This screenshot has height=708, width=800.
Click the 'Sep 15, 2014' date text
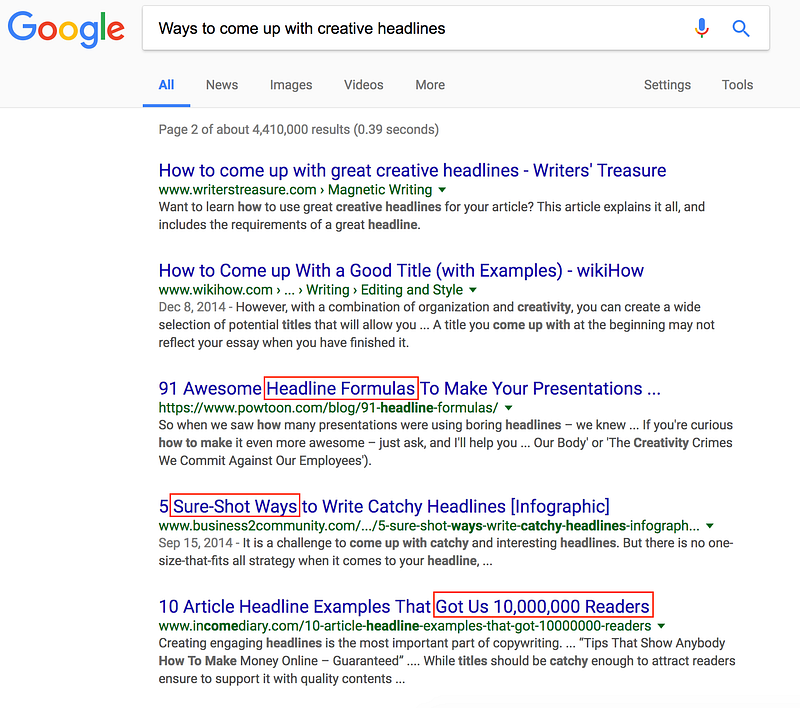pos(195,543)
